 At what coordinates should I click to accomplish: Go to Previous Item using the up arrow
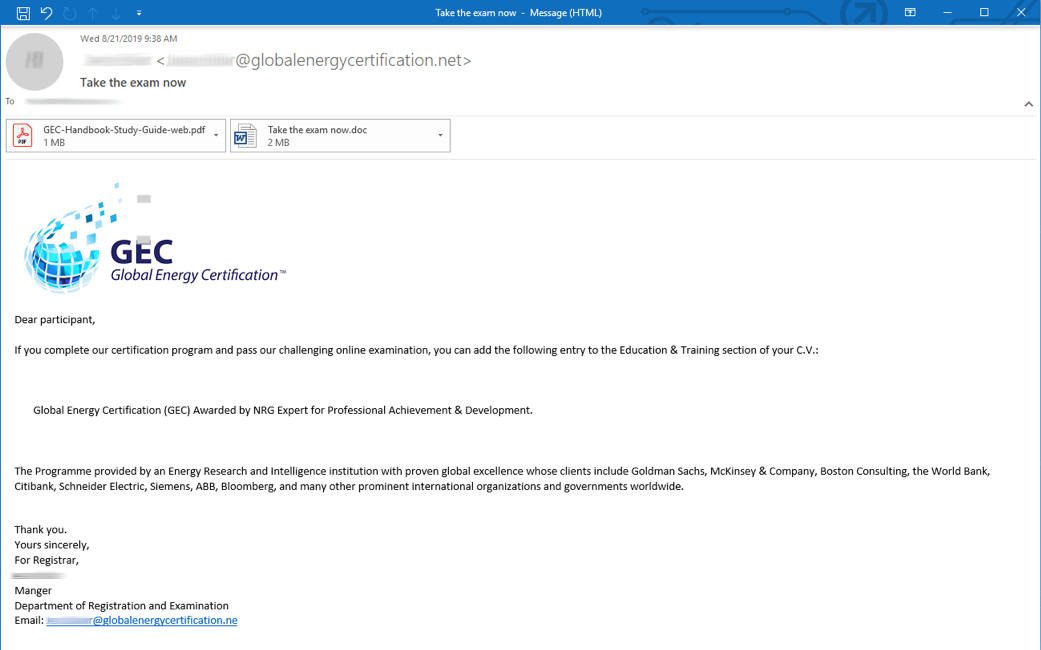pos(93,13)
